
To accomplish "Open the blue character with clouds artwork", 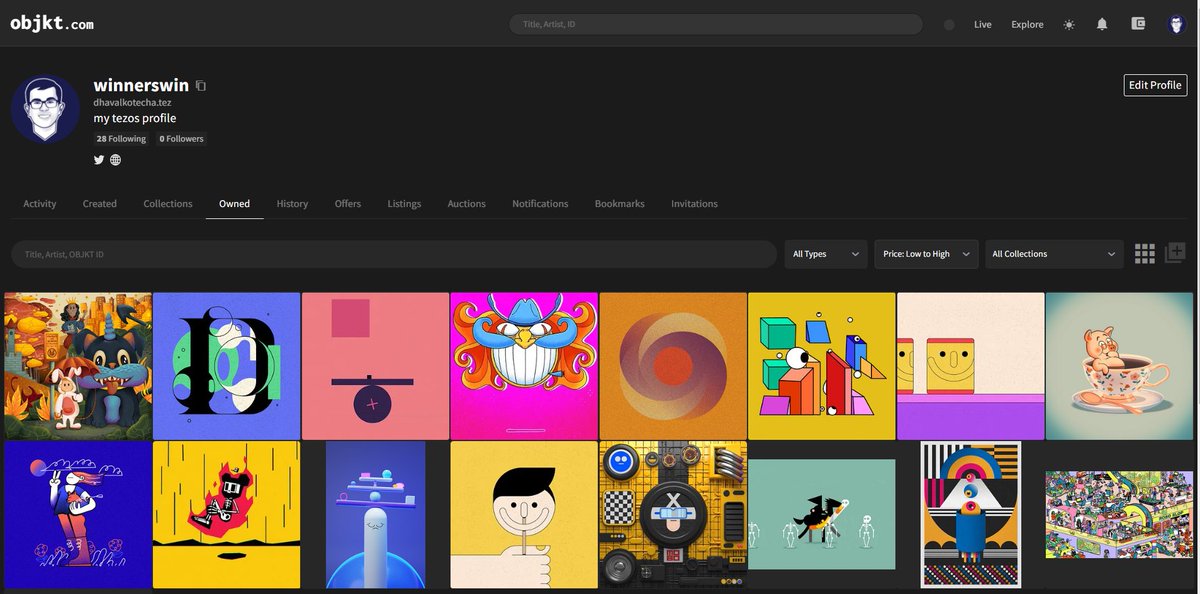I will tap(78, 515).
